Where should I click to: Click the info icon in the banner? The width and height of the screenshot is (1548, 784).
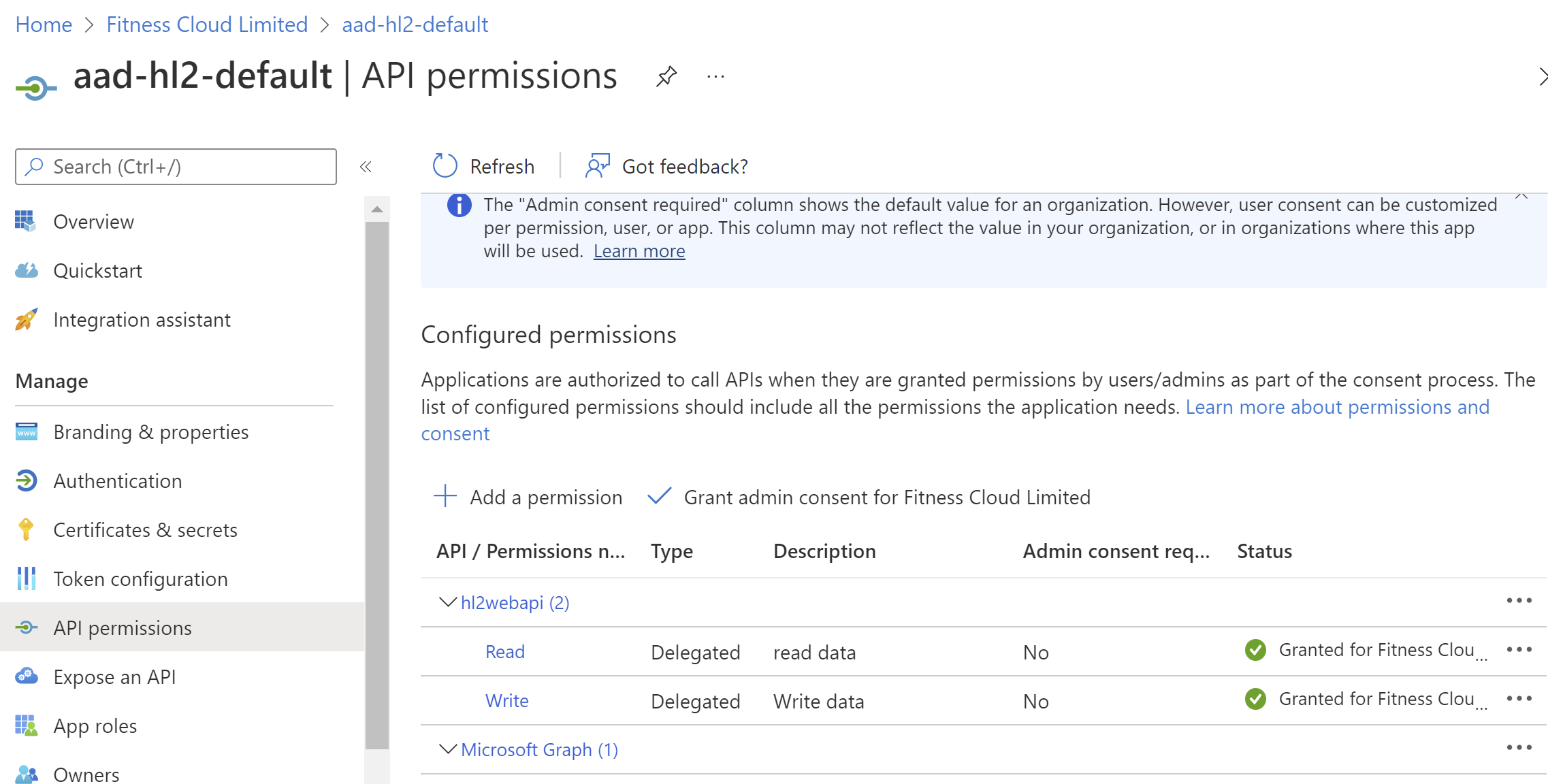(x=459, y=205)
